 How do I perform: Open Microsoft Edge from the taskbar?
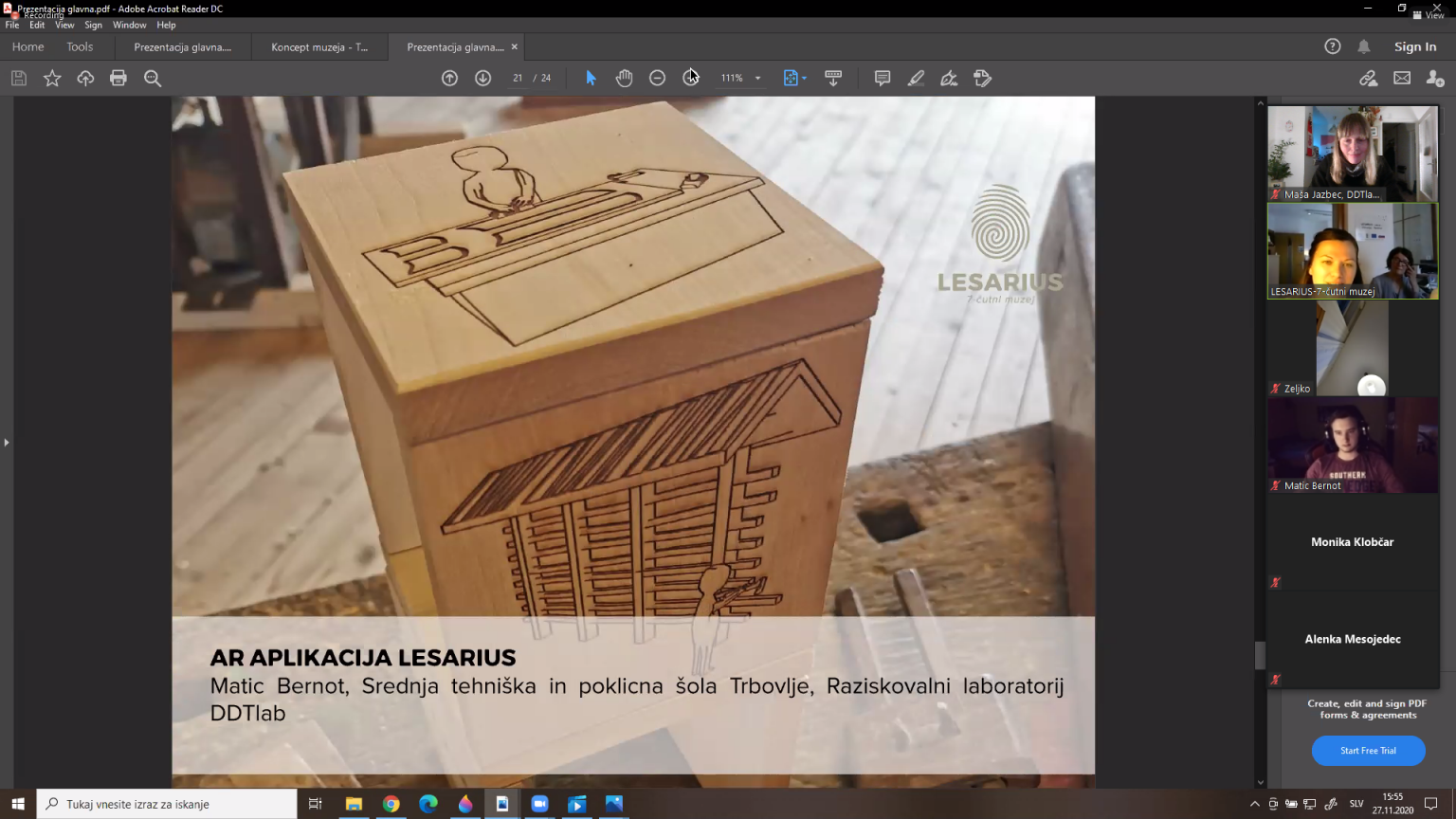pyautogui.click(x=428, y=804)
